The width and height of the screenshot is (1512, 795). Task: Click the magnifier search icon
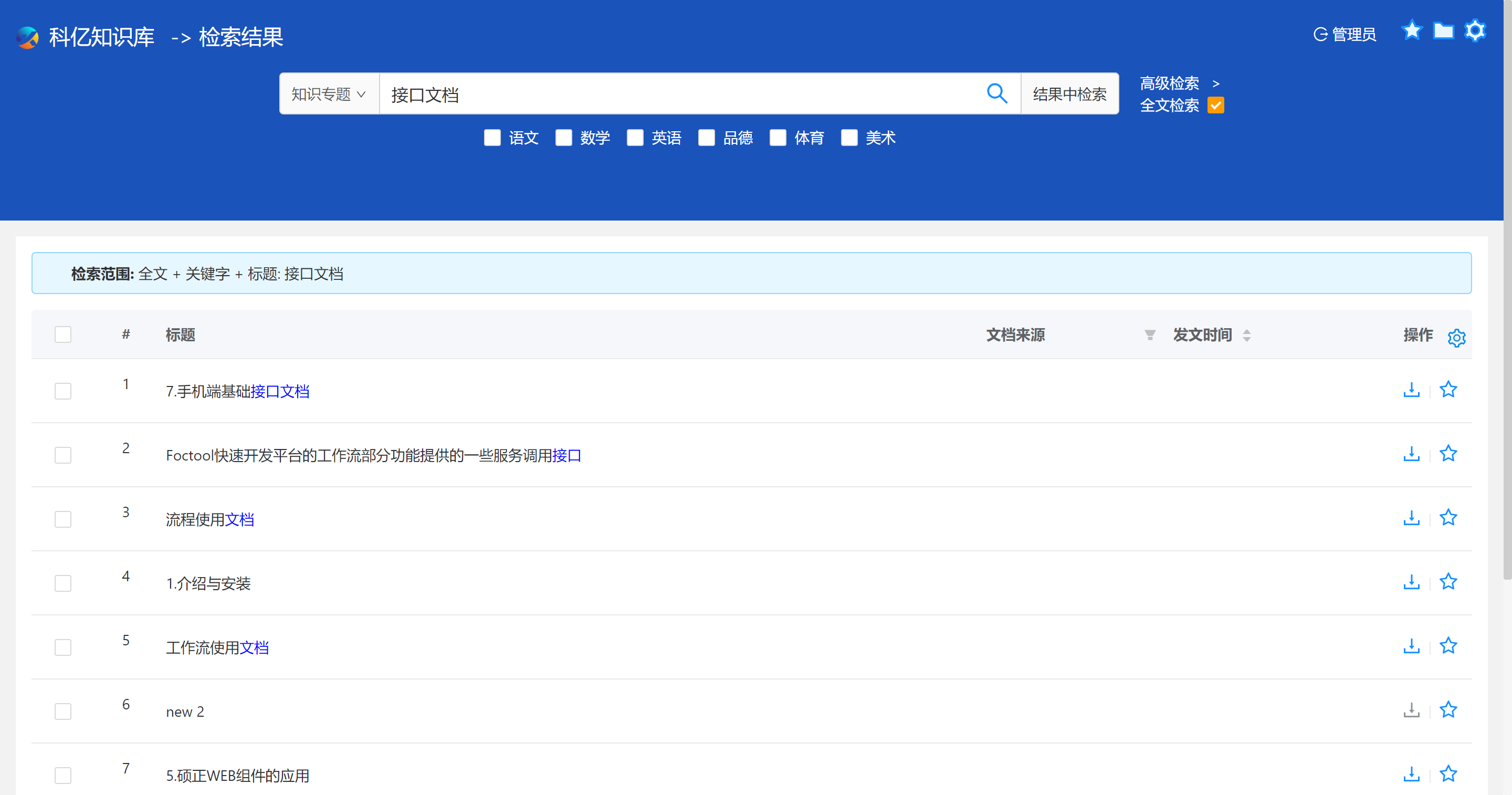tap(996, 93)
